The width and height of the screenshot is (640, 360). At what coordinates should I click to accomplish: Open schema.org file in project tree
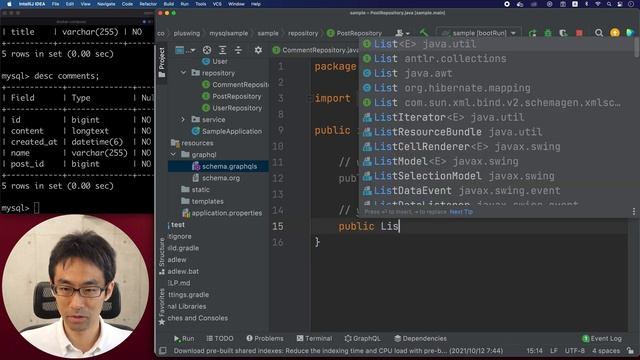coord(216,178)
